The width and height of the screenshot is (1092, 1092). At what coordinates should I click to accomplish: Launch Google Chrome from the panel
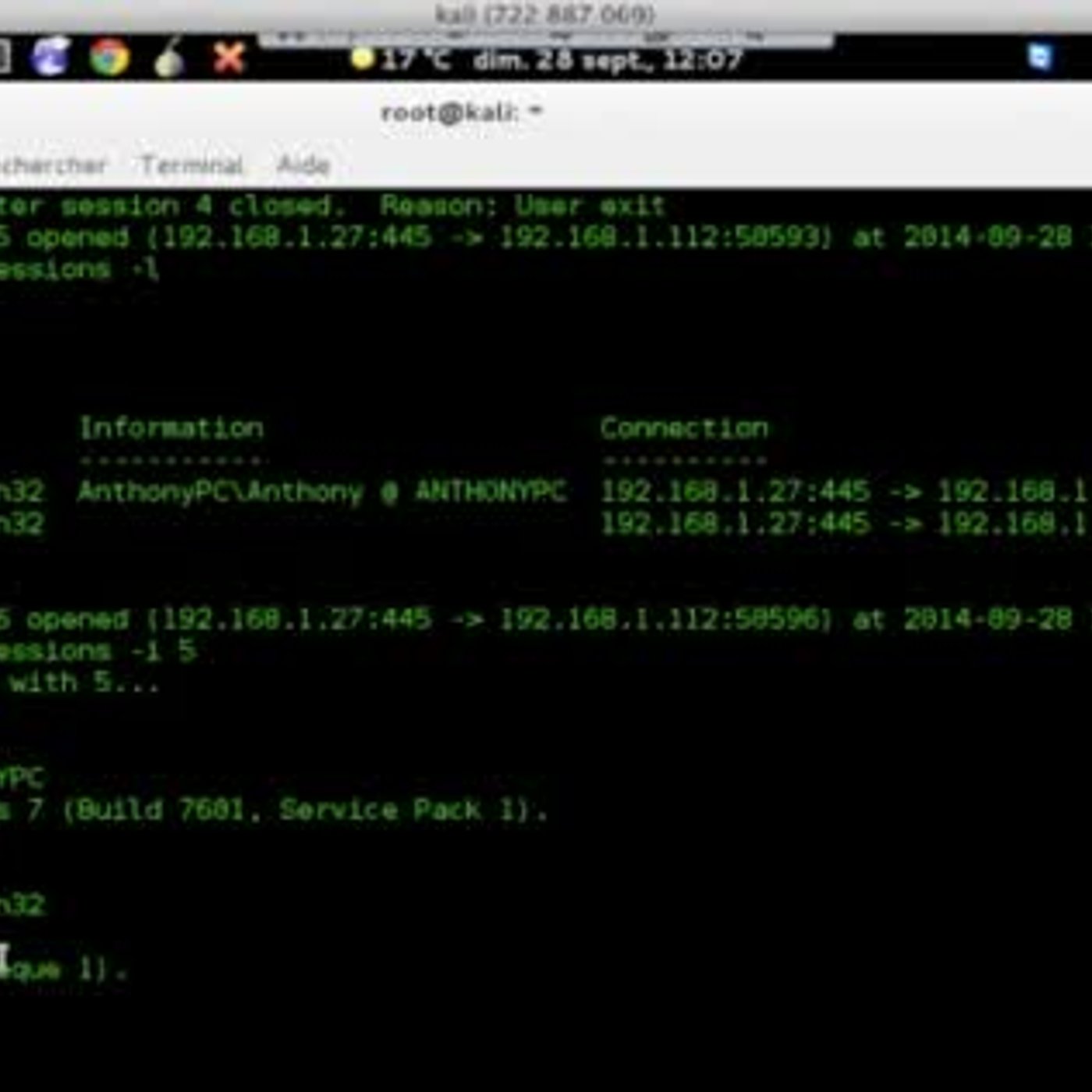point(109,57)
